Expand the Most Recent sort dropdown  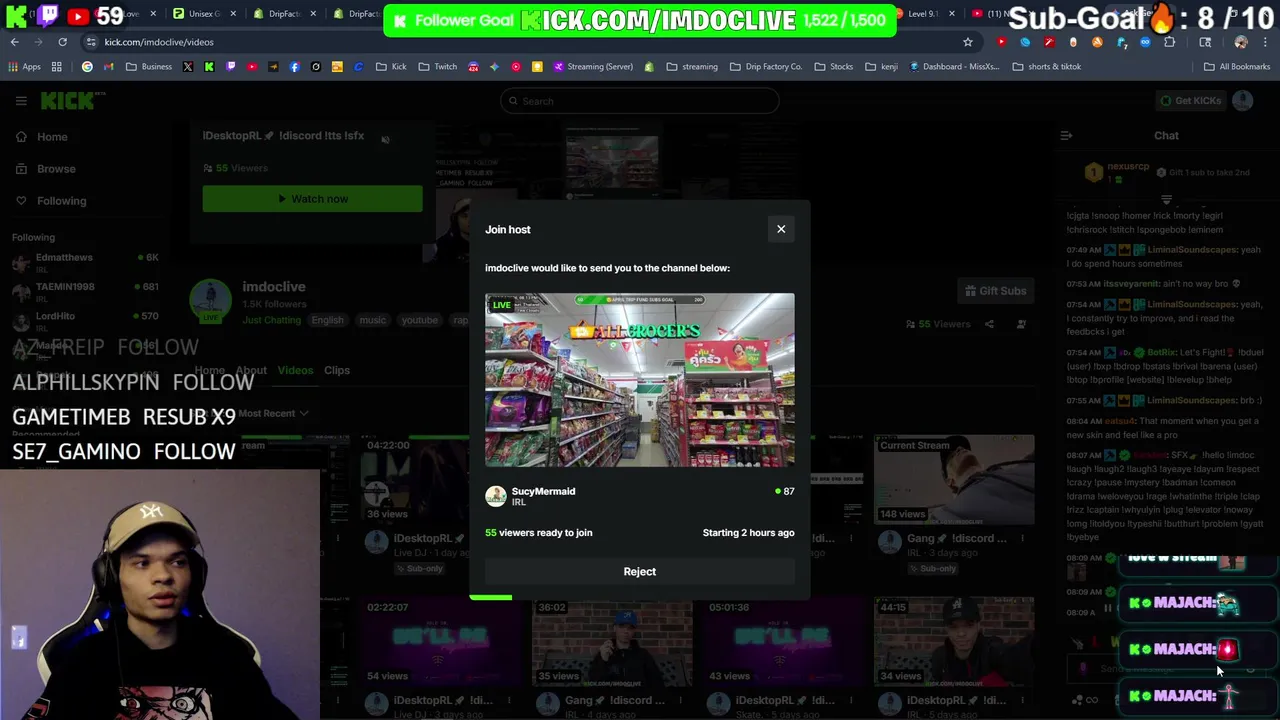tap(273, 413)
